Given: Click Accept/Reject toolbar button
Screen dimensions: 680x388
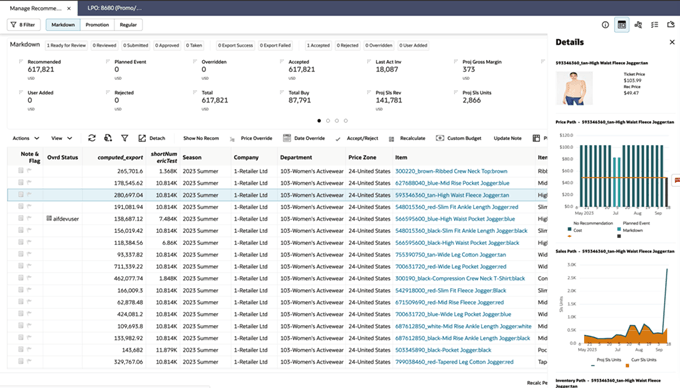Looking at the screenshot, I should (356, 138).
